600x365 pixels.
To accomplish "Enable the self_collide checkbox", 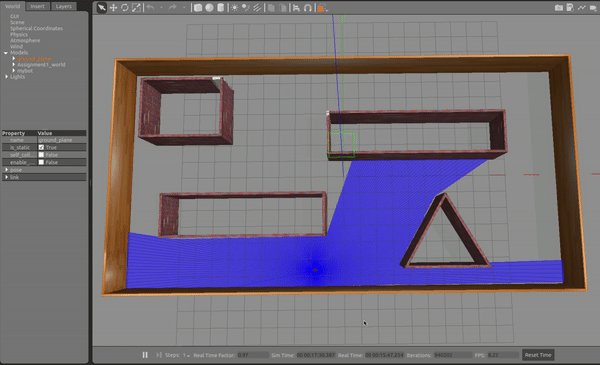I will pos(41,155).
